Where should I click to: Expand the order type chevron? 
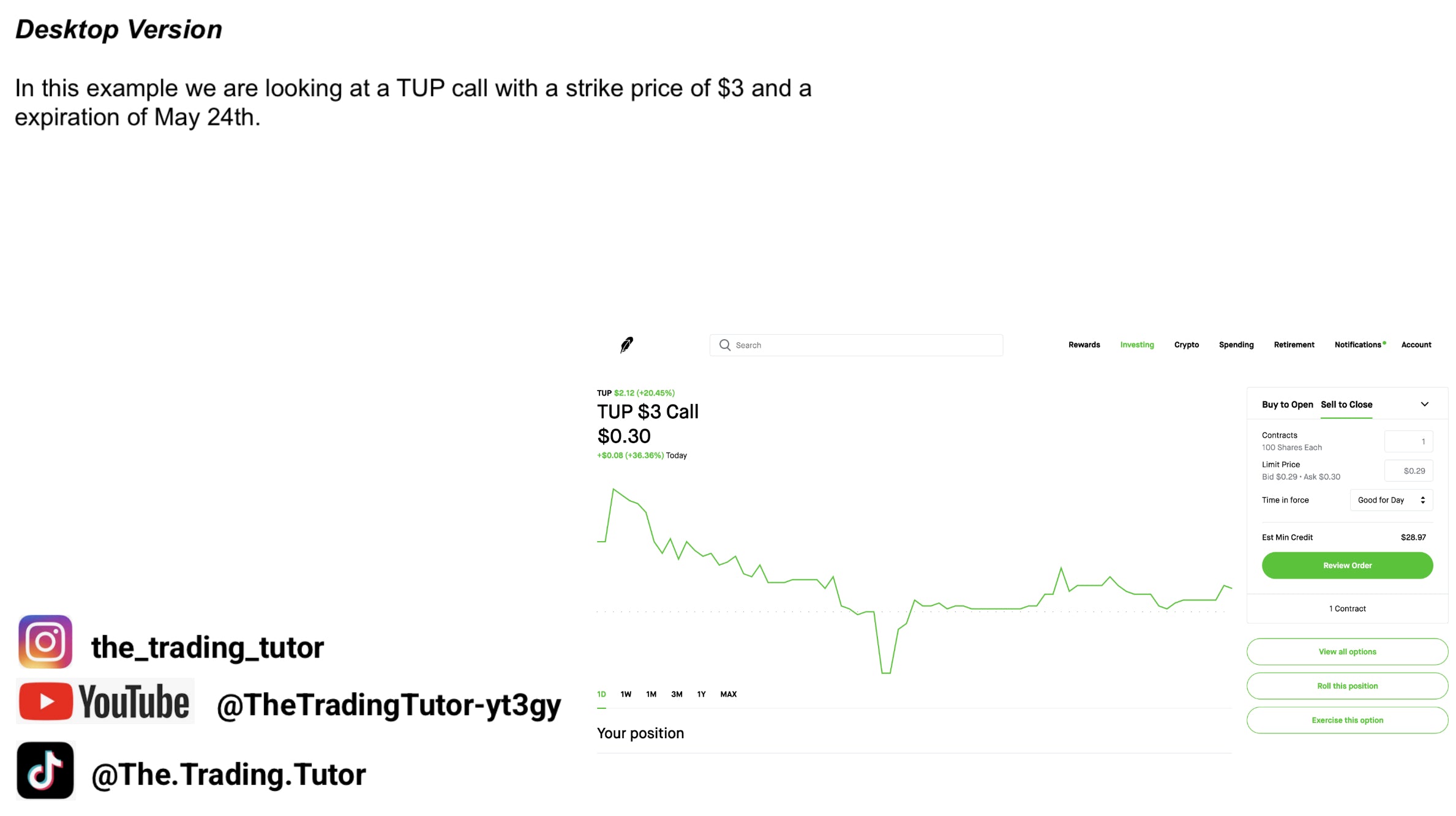tap(1424, 405)
